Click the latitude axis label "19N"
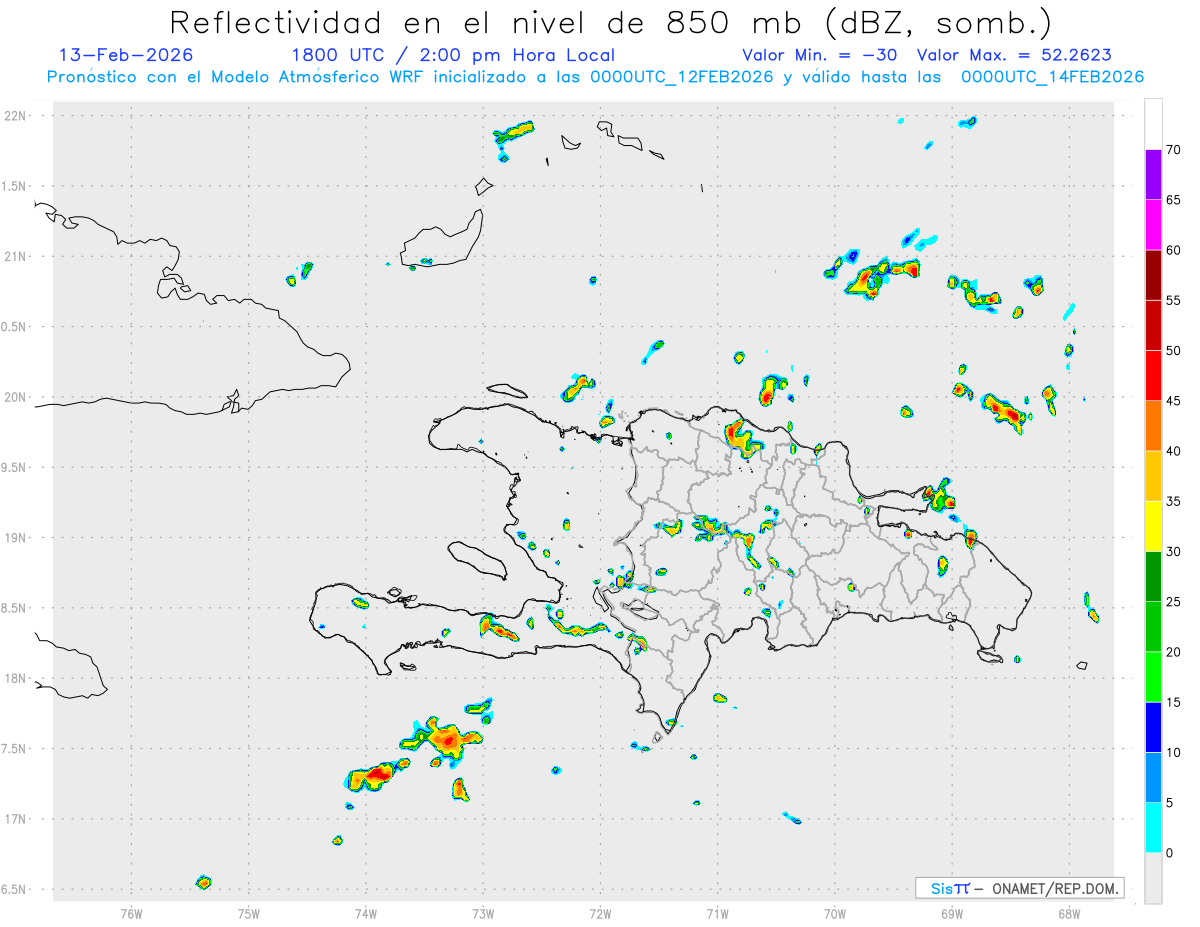Image resolution: width=1200 pixels, height=927 pixels. click(16, 538)
